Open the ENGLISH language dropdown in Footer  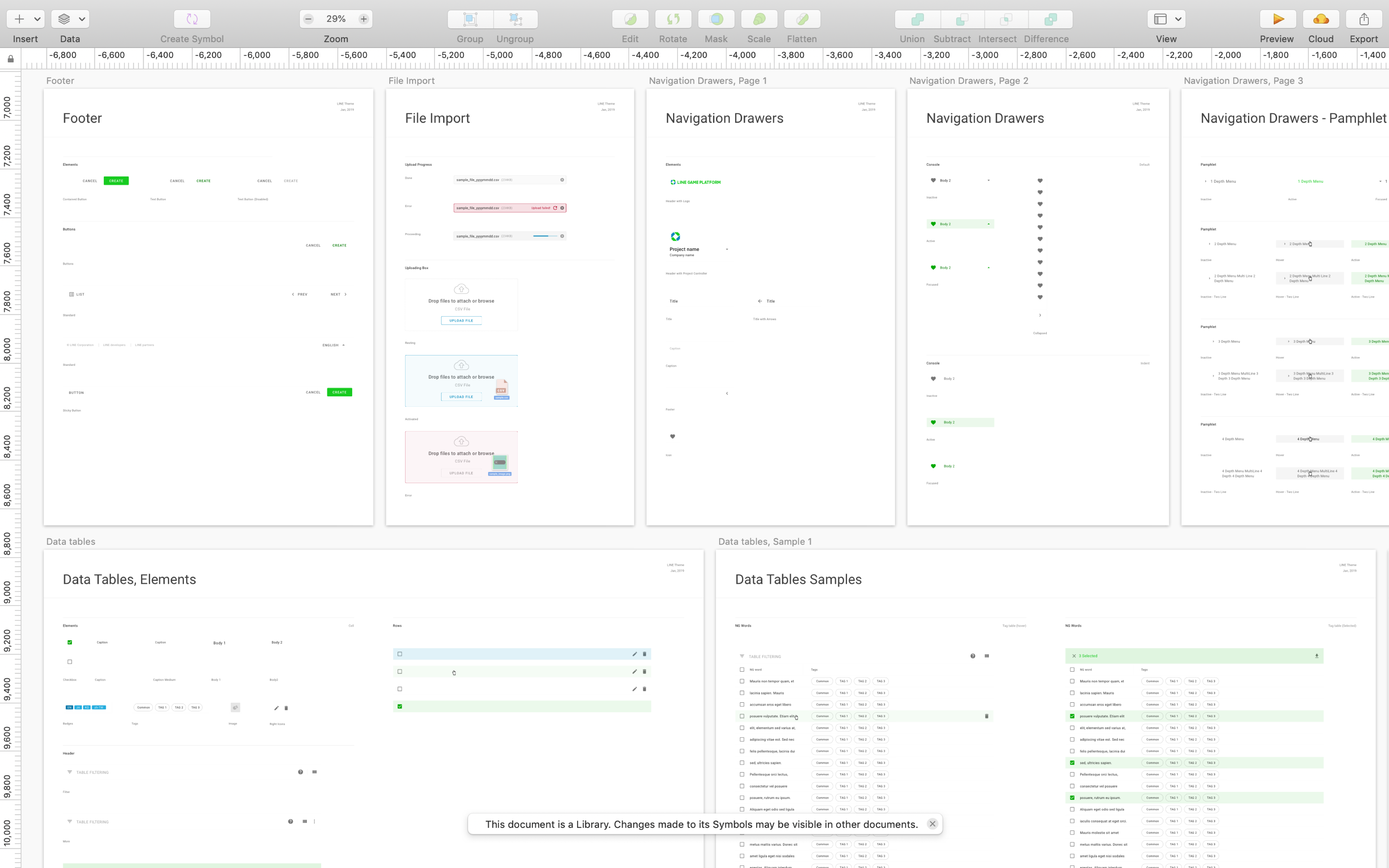click(334, 345)
